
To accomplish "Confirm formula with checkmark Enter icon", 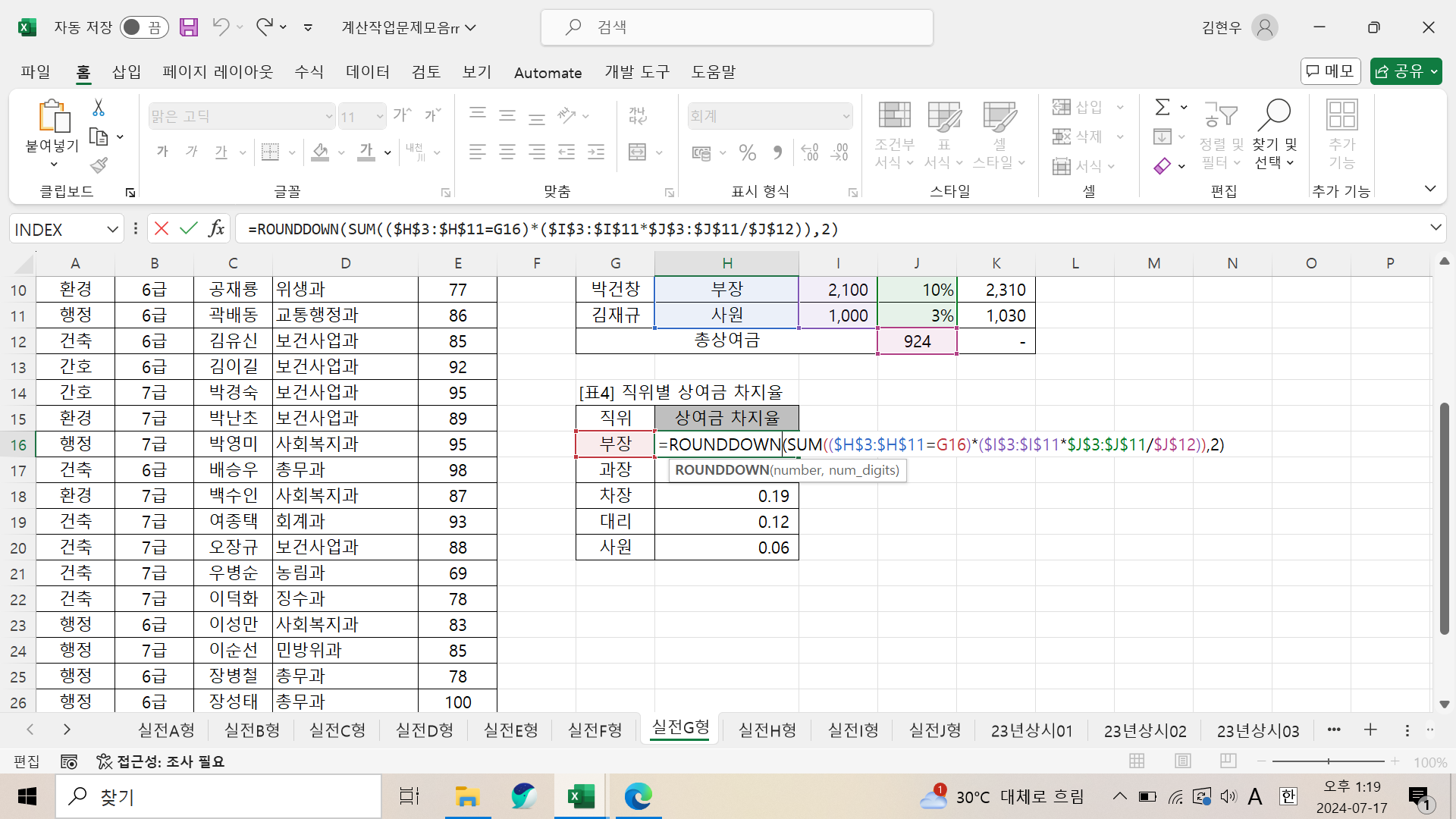I will [x=189, y=228].
